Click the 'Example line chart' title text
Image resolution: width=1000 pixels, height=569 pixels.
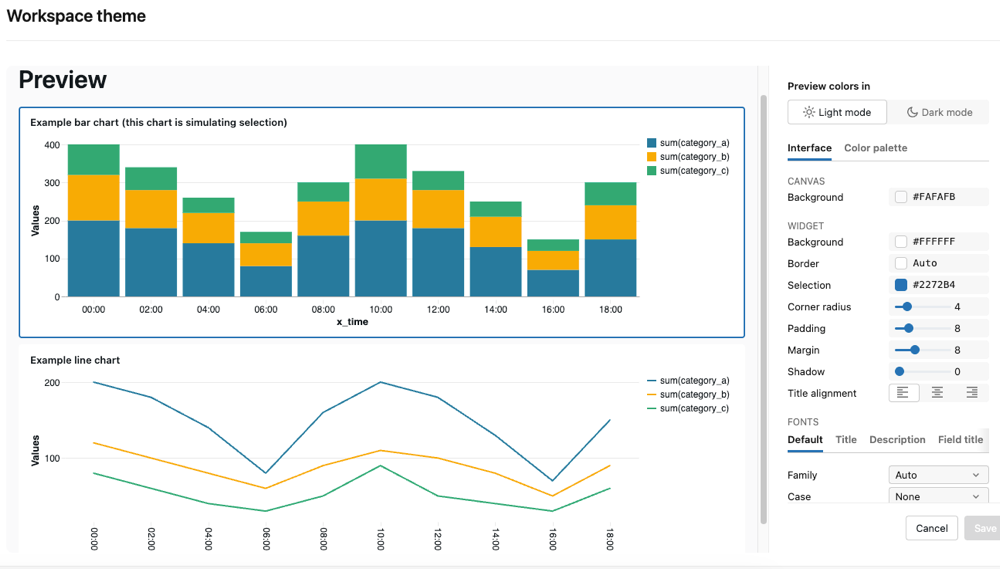[x=75, y=360]
